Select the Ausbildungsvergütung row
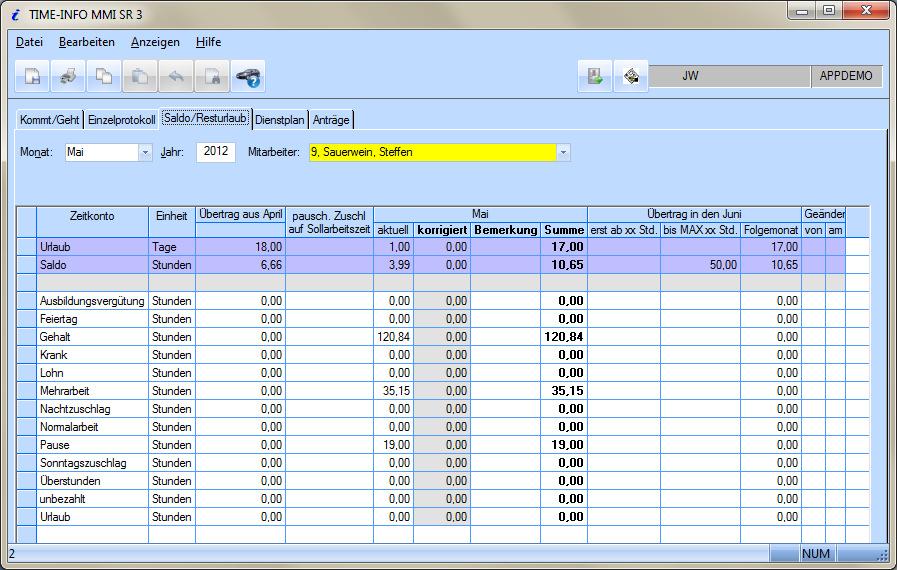The width and height of the screenshot is (897, 570). (x=442, y=301)
